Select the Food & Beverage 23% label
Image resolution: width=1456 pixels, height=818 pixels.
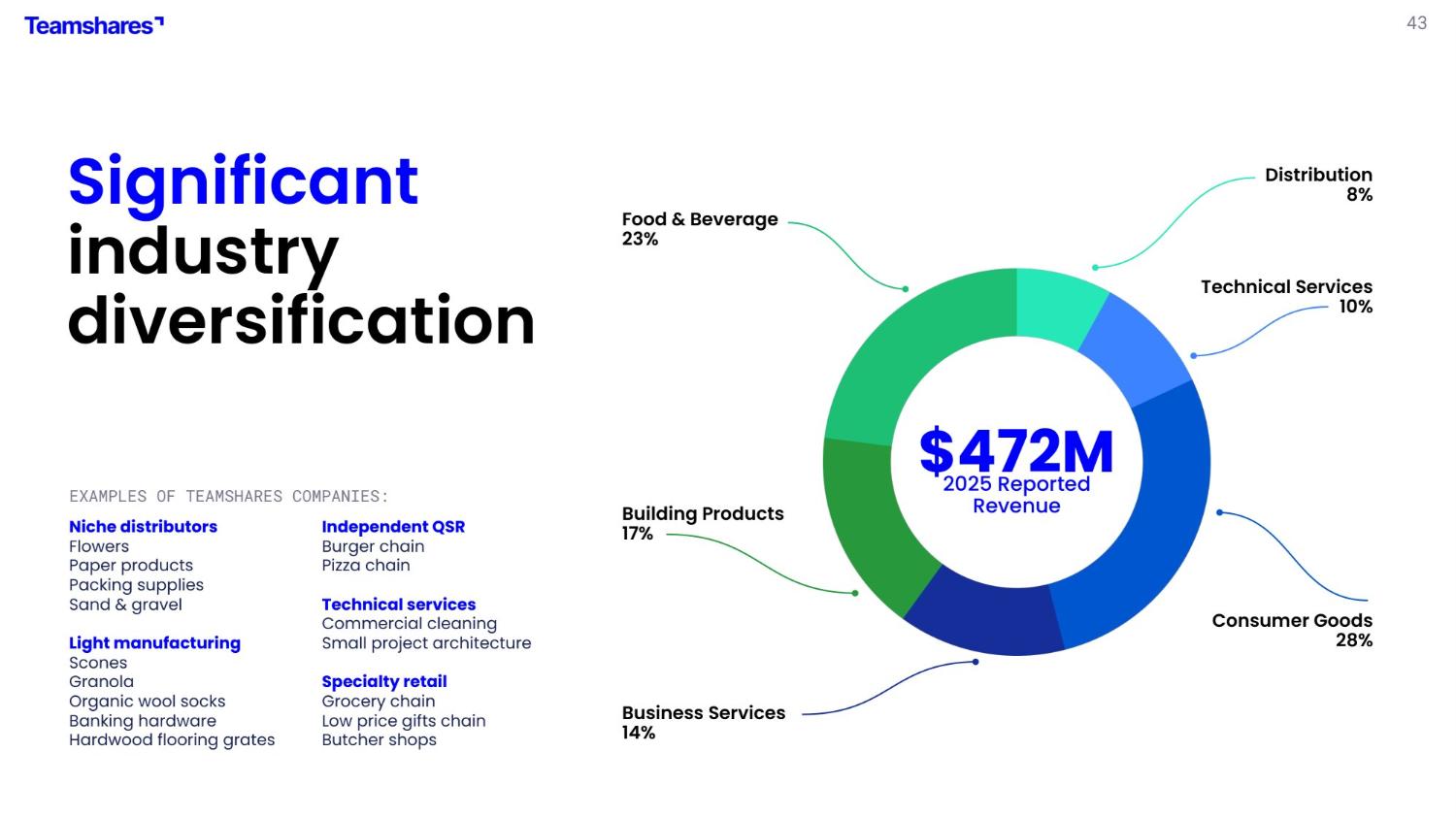(x=699, y=229)
